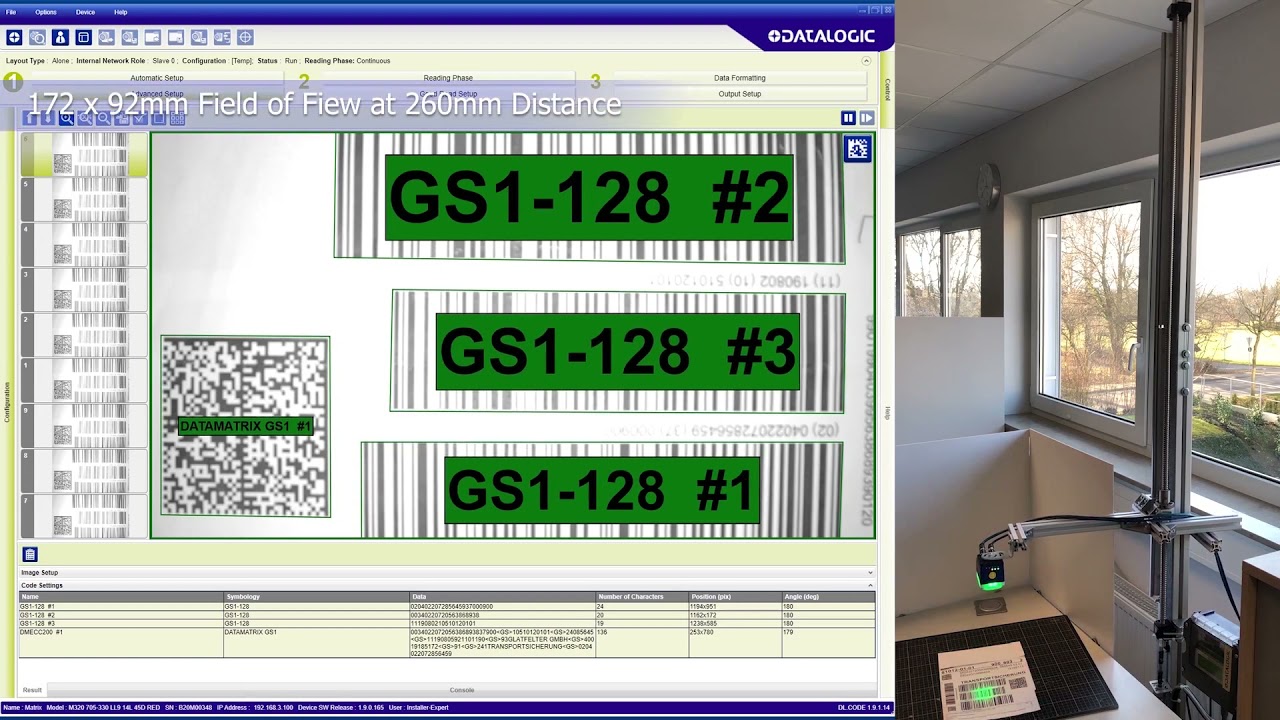Click the character count 136 cell
This screenshot has height=720, width=1280.
coord(642,643)
